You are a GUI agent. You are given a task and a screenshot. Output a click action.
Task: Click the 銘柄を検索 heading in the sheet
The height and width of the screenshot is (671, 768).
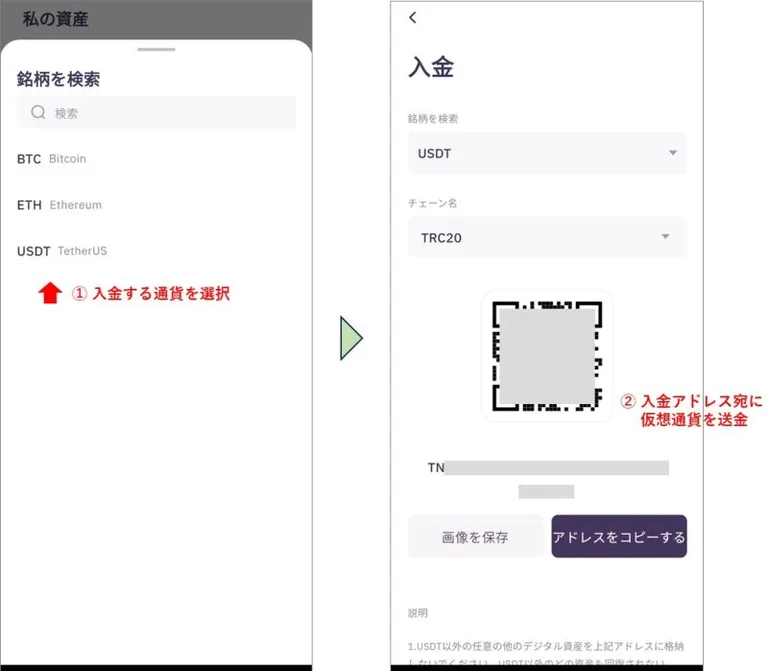58,79
